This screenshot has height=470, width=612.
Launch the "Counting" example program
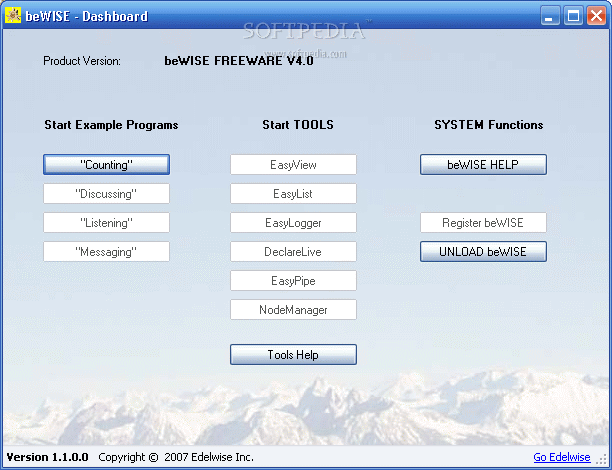coord(106,164)
